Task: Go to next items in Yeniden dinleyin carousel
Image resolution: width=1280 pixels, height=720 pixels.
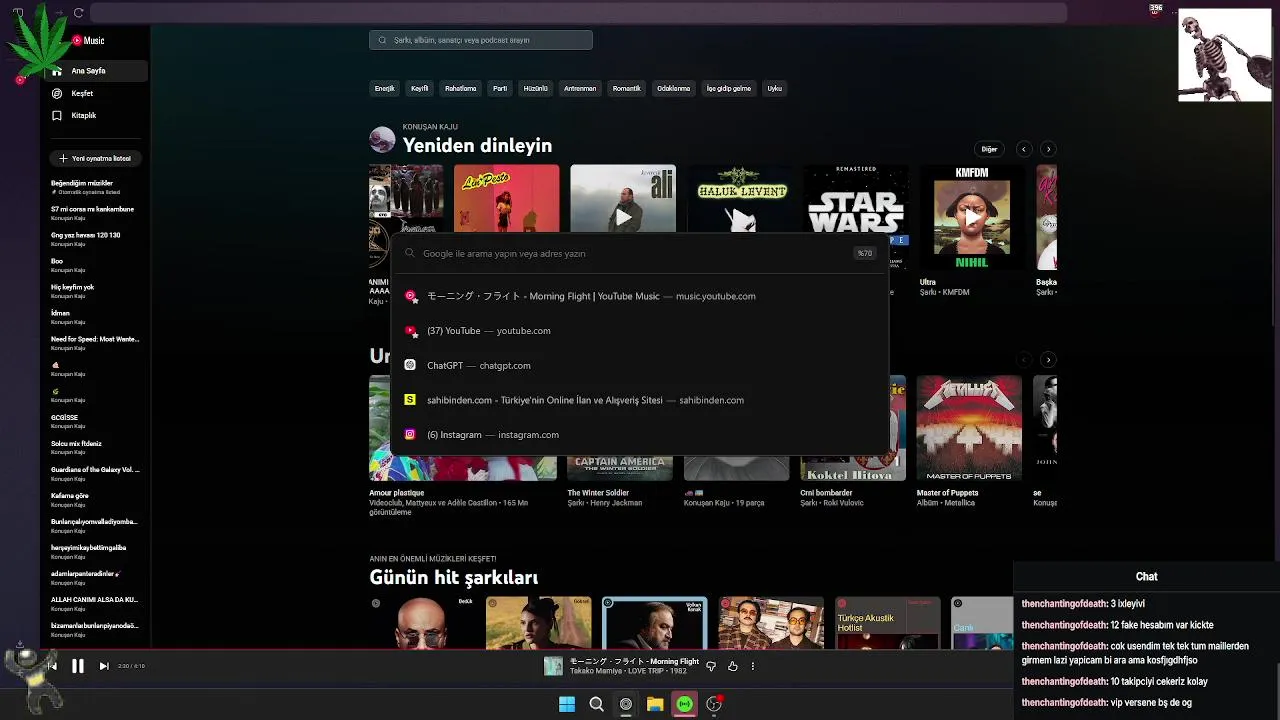Action: click(1048, 149)
